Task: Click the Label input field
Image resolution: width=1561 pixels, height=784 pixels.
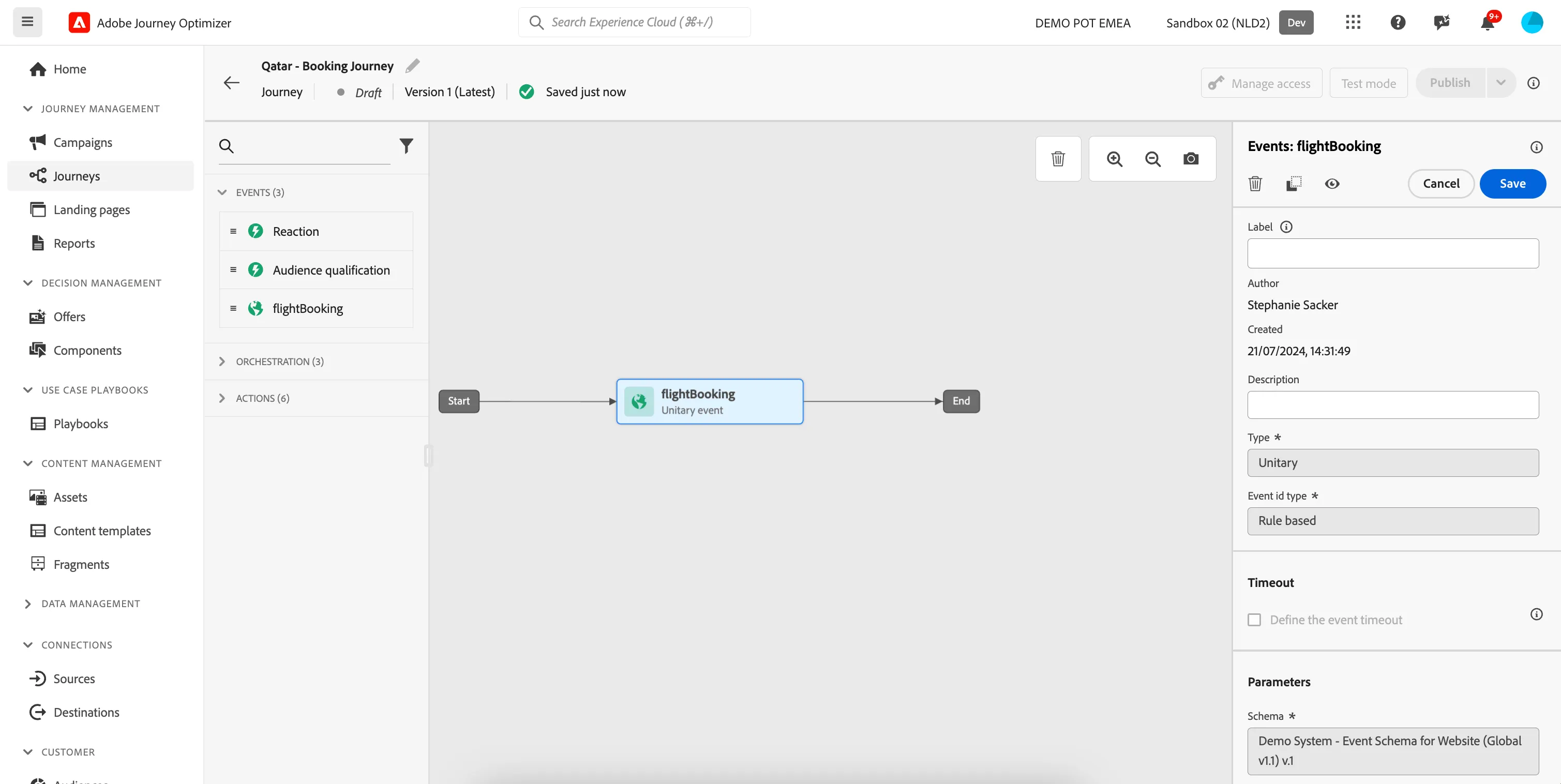Action: 1392,253
